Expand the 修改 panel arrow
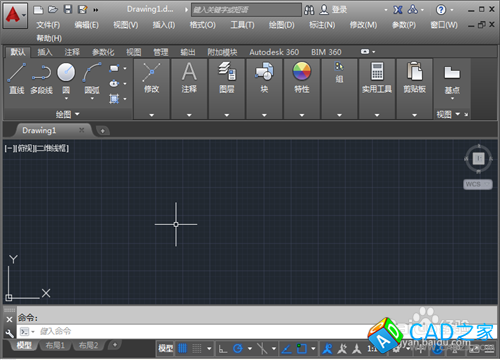Image resolution: width=500 pixels, height=360 pixels. coord(152,115)
